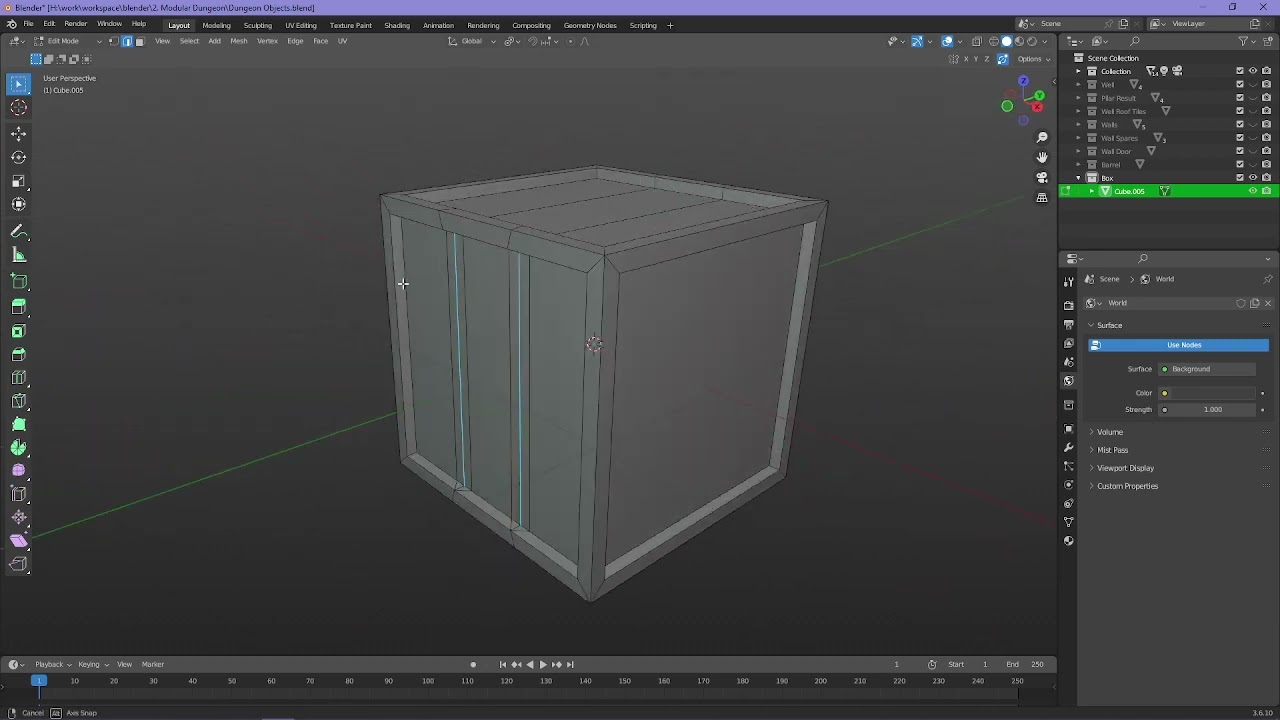This screenshot has width=1280, height=720.
Task: Pick the Measure tool
Action: pos(19,256)
